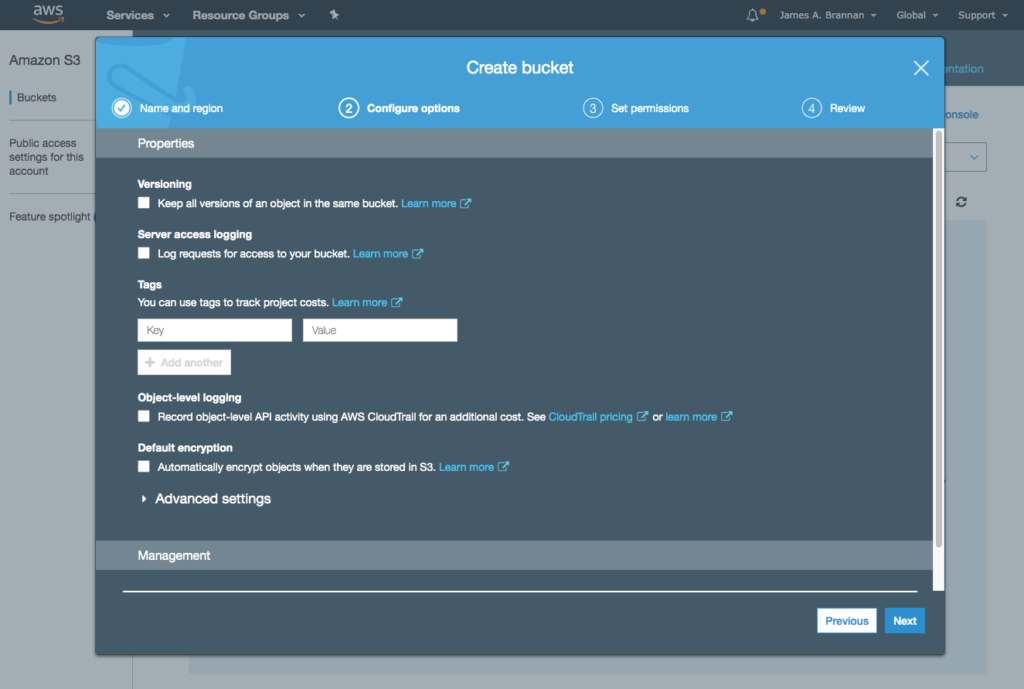This screenshot has width=1024, height=689.
Task: Enable Default encryption checkbox
Action: [x=144, y=467]
